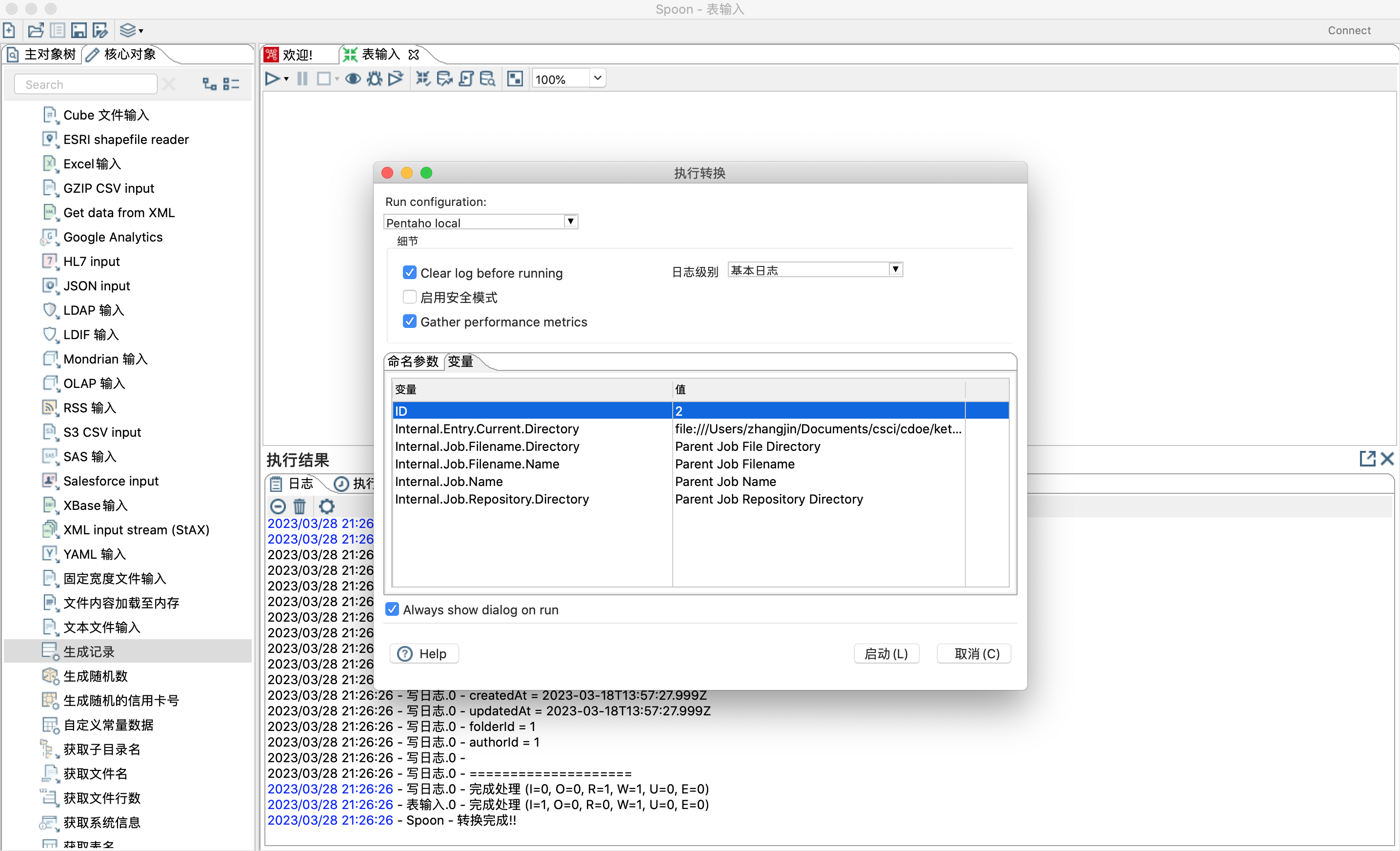Click the save file icon
The height and width of the screenshot is (851, 1400).
79,30
